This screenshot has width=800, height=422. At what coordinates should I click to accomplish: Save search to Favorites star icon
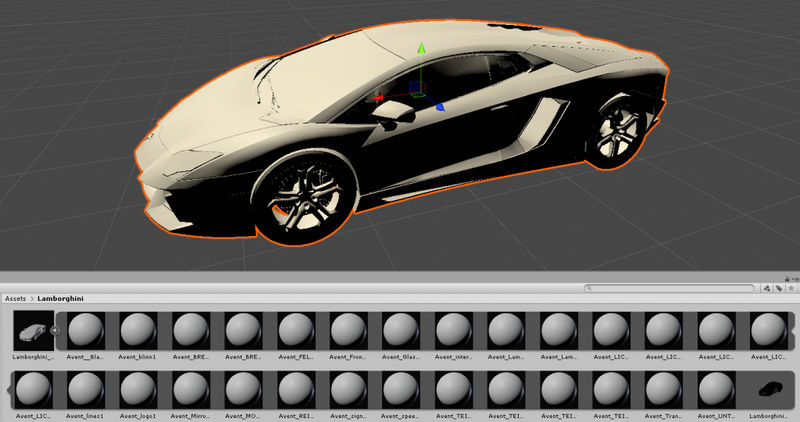[791, 288]
